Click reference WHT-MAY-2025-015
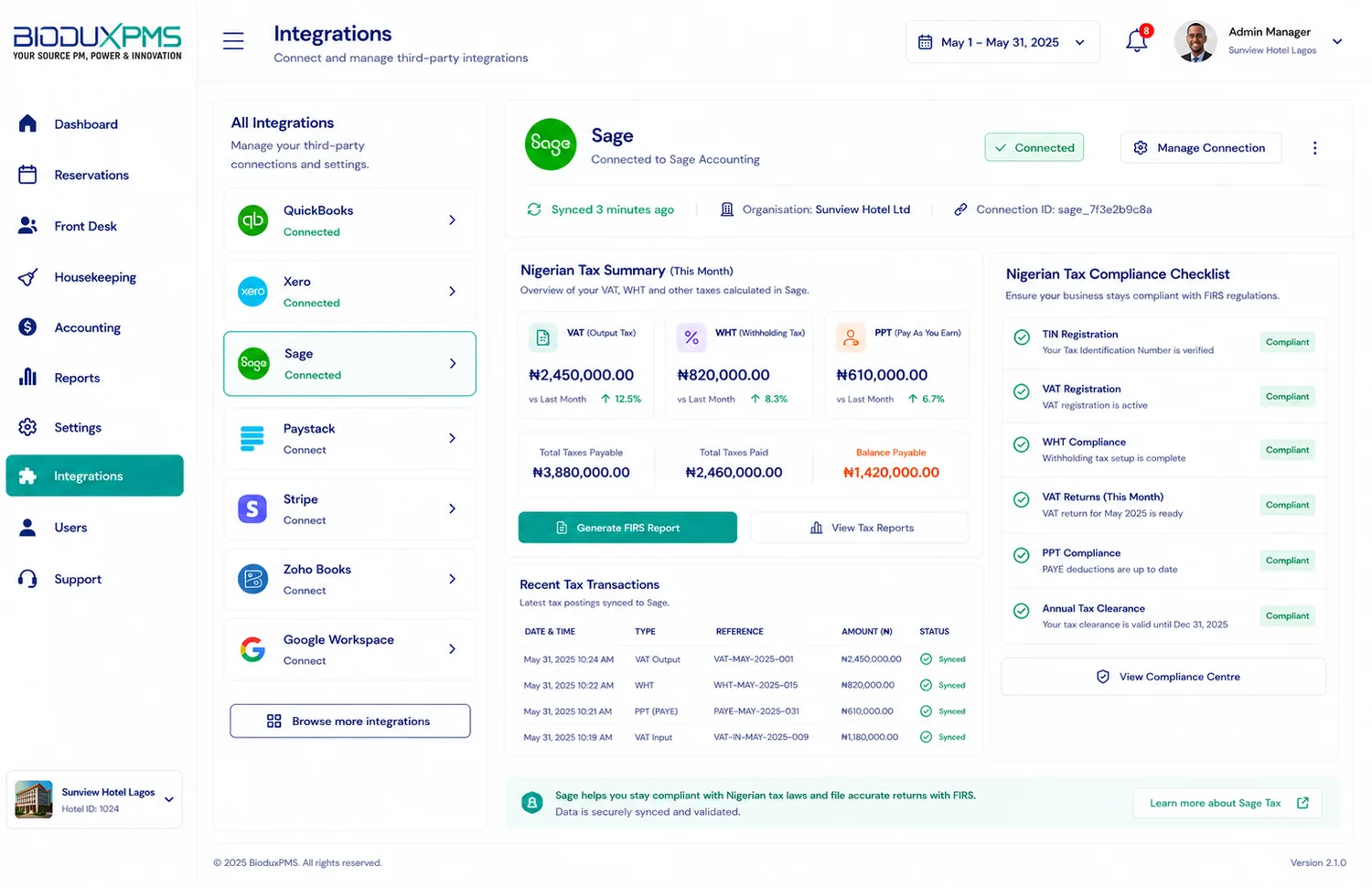This screenshot has height=888, width=1372. 756,686
